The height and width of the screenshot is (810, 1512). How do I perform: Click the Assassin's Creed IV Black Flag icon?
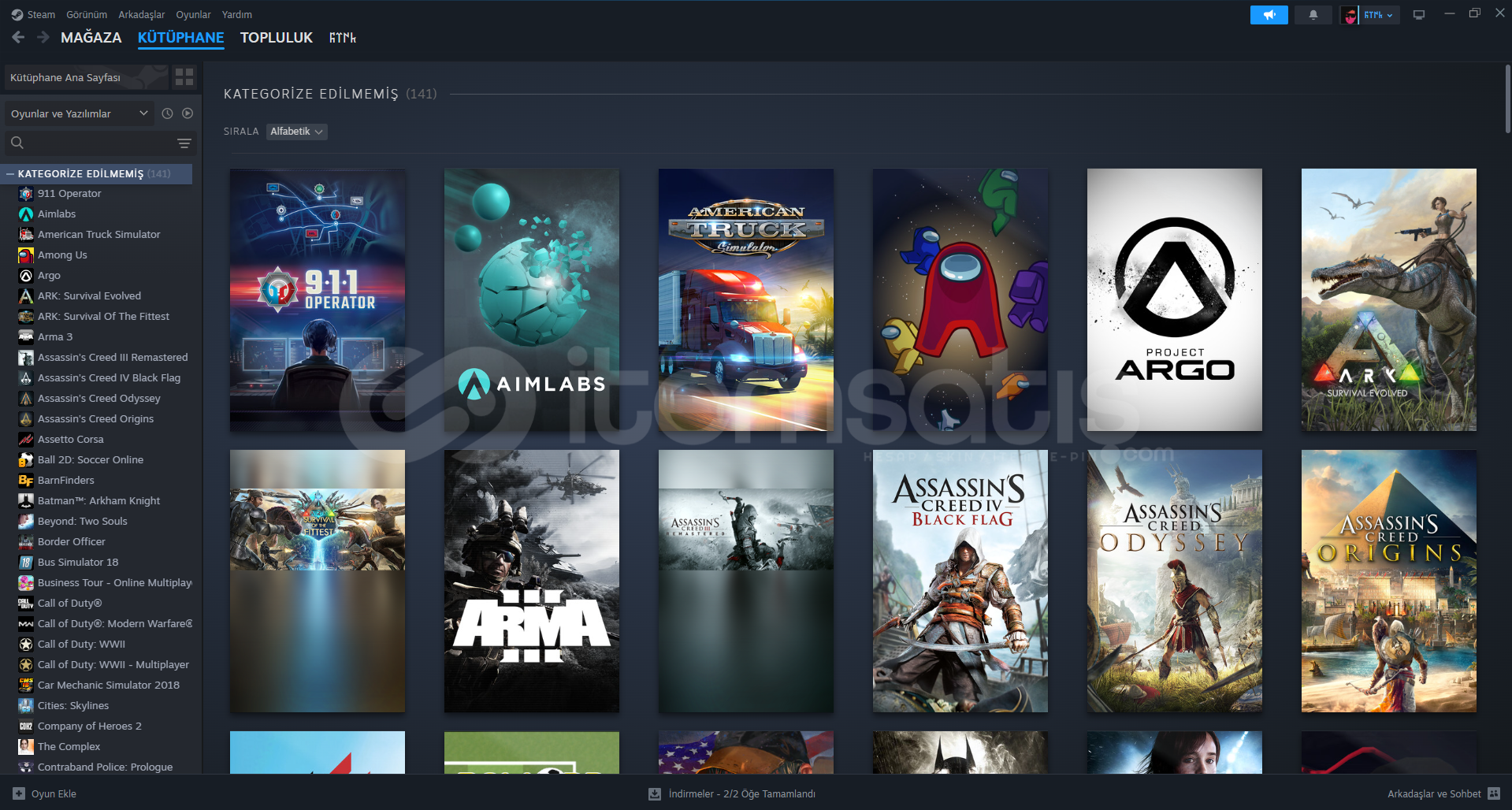click(x=26, y=378)
